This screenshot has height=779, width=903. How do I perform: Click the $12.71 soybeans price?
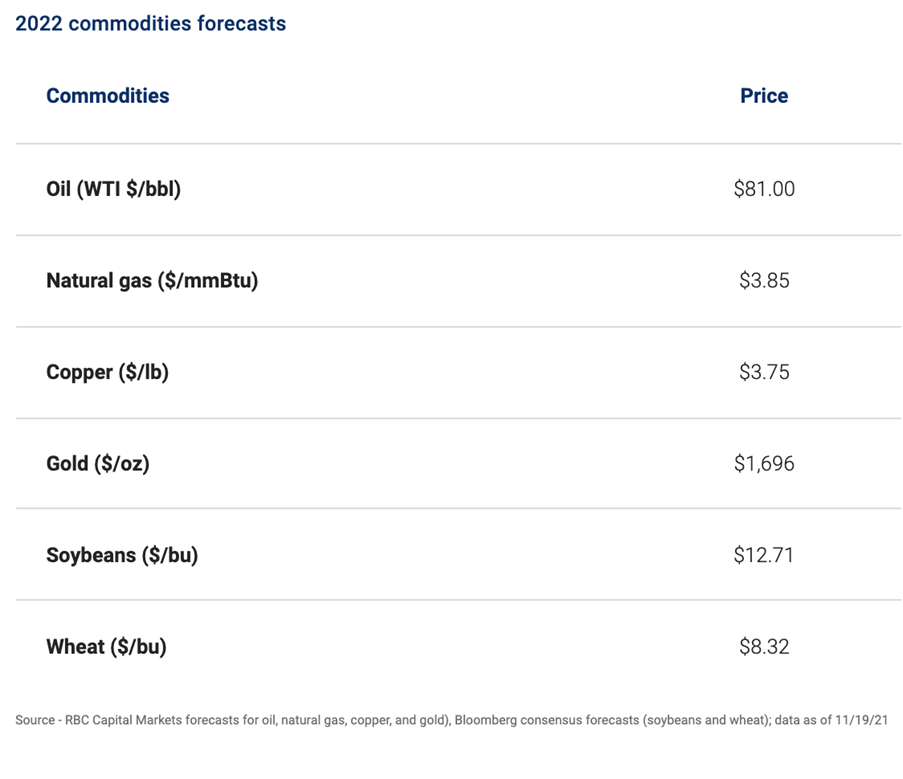click(764, 555)
